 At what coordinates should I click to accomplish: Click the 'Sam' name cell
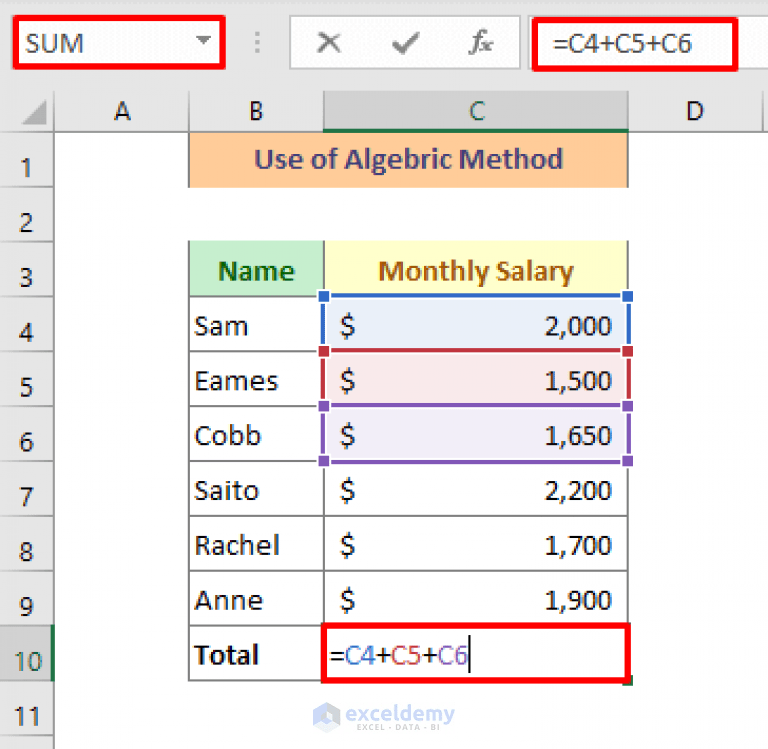(256, 324)
